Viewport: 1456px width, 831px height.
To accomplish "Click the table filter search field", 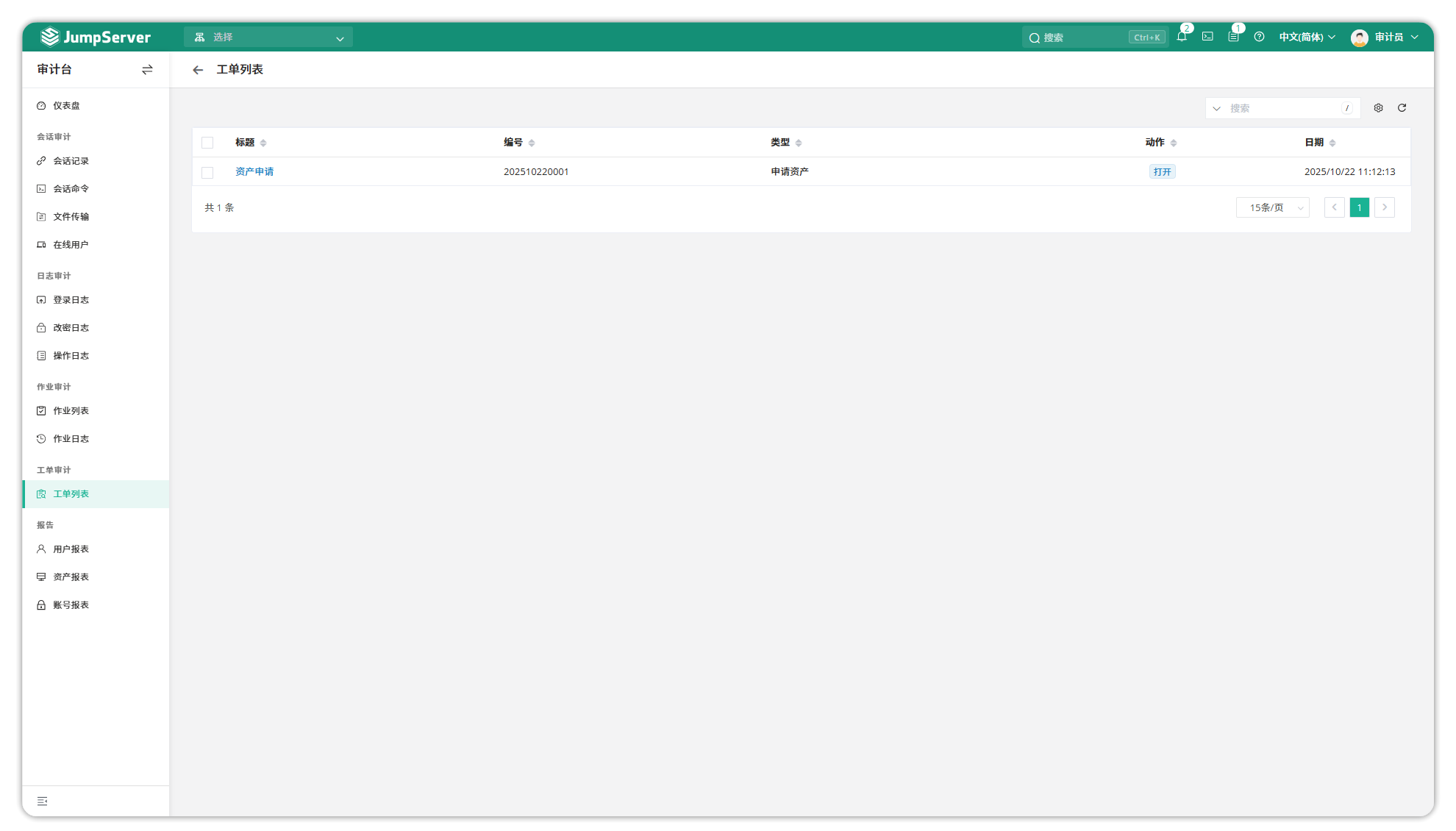I will (x=1283, y=108).
